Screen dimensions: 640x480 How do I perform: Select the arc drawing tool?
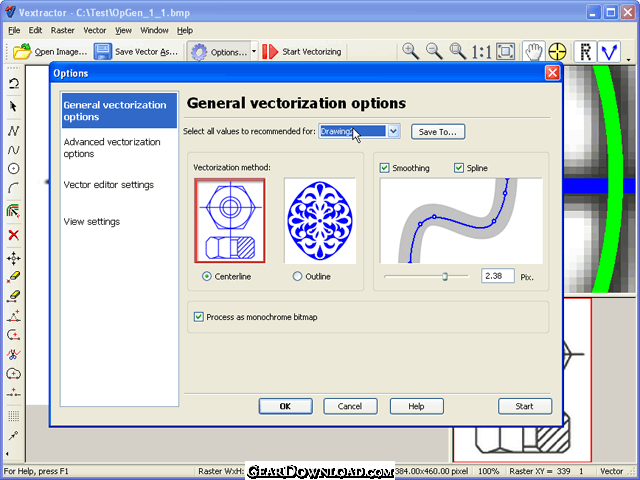click(13, 188)
